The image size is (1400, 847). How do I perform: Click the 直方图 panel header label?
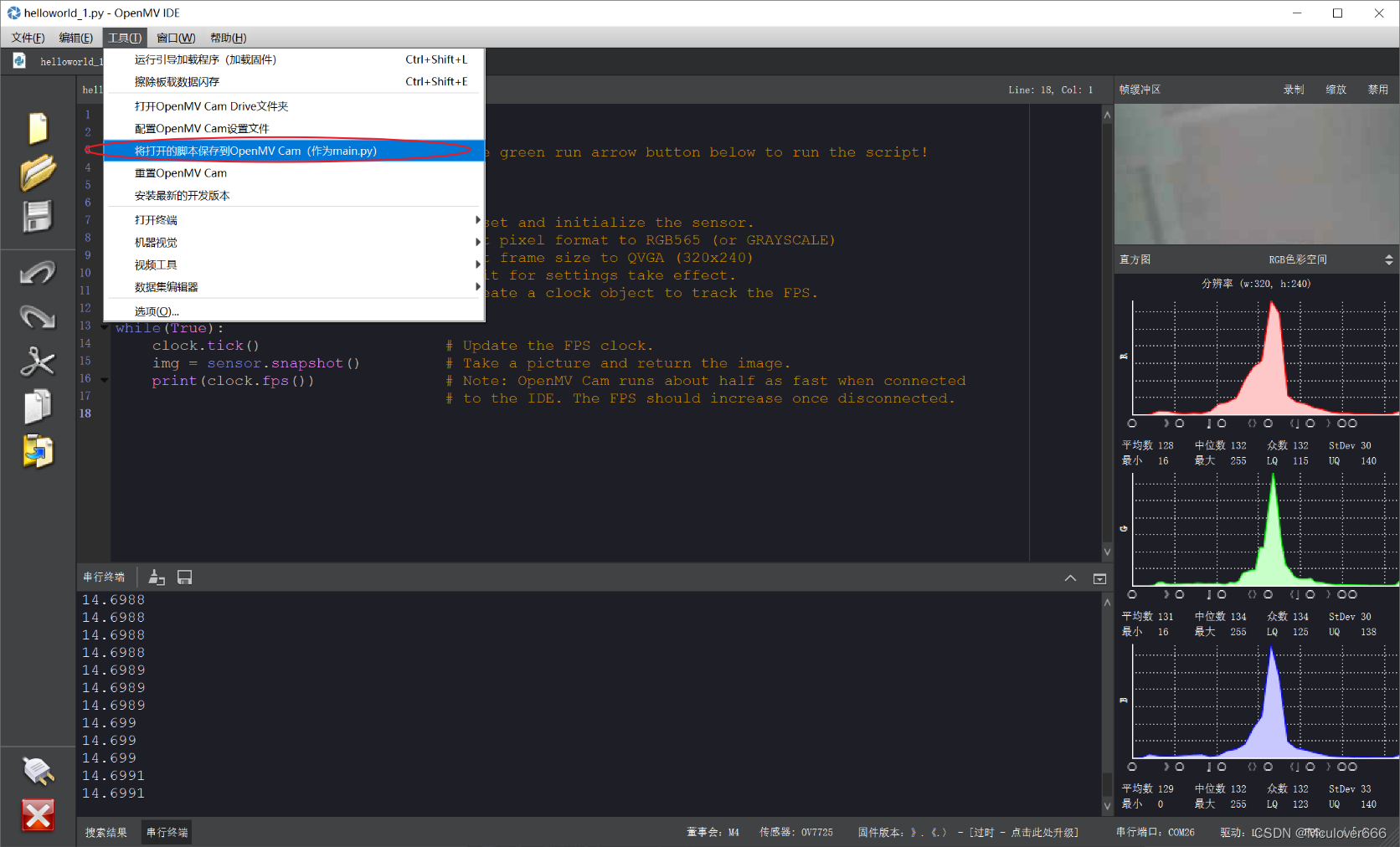(x=1135, y=260)
